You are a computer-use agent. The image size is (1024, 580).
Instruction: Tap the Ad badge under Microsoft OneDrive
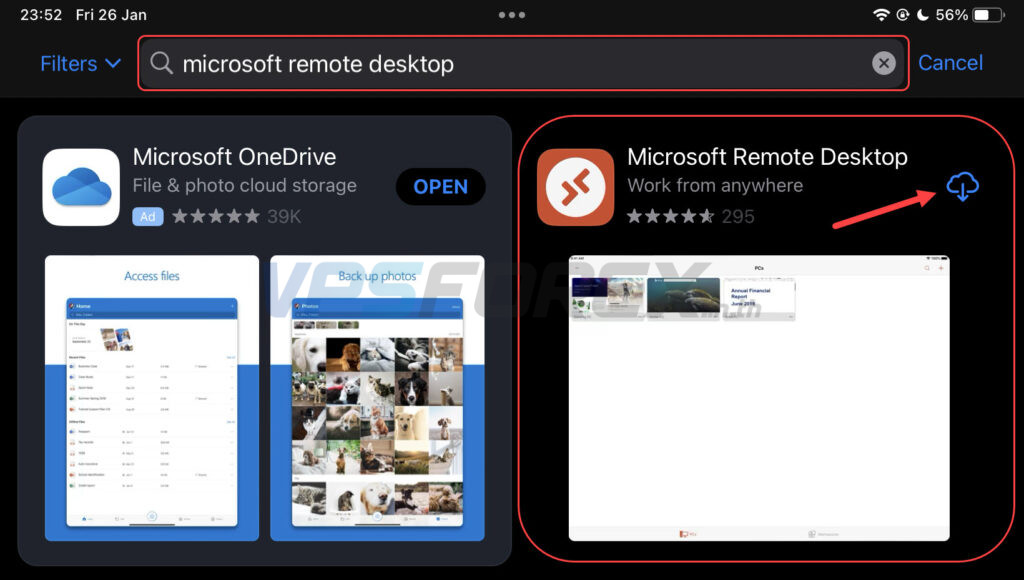click(x=147, y=216)
